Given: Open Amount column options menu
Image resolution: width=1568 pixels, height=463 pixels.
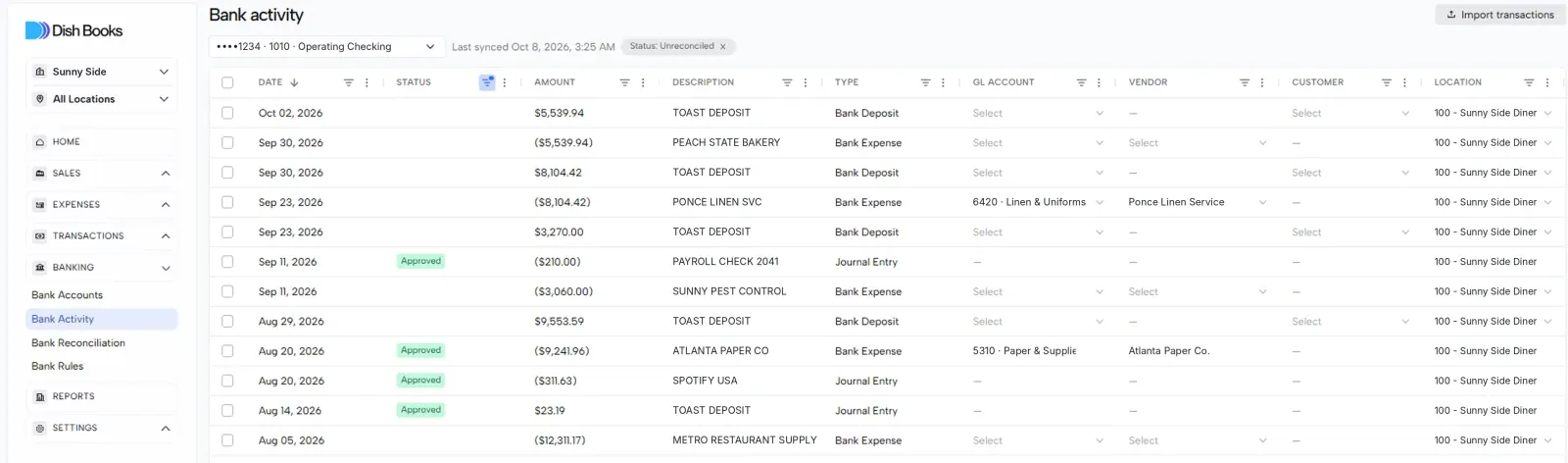Looking at the screenshot, I should pos(643,82).
